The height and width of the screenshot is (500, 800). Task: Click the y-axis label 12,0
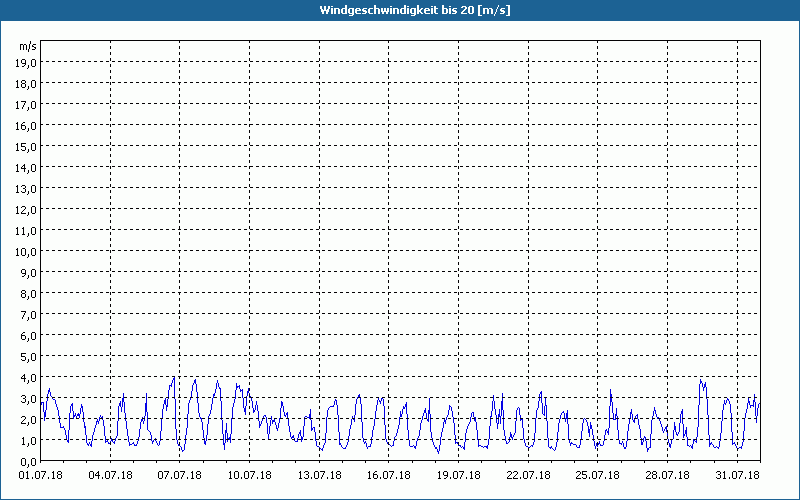coord(27,210)
